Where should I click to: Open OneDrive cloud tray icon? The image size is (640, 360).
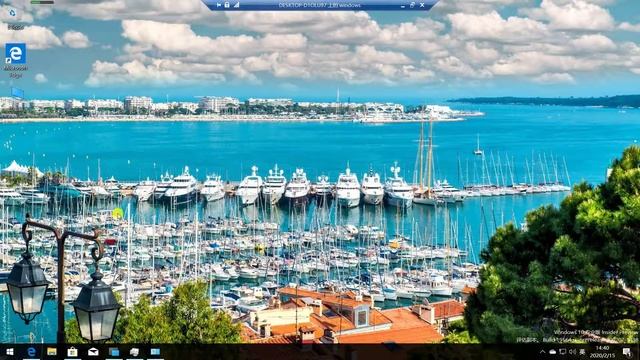coord(552,351)
